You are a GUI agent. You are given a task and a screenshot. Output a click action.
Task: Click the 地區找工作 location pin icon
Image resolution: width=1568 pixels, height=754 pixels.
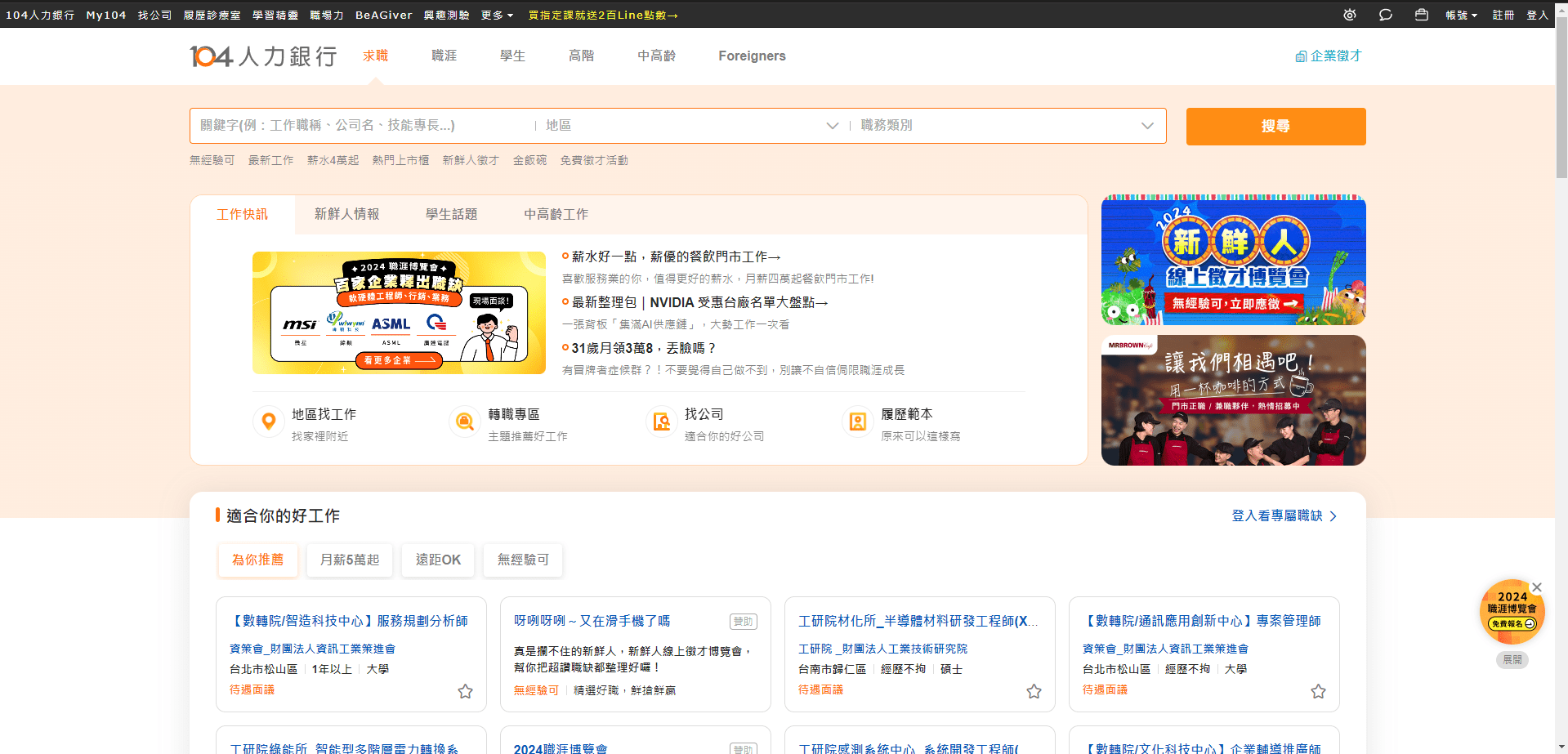268,422
